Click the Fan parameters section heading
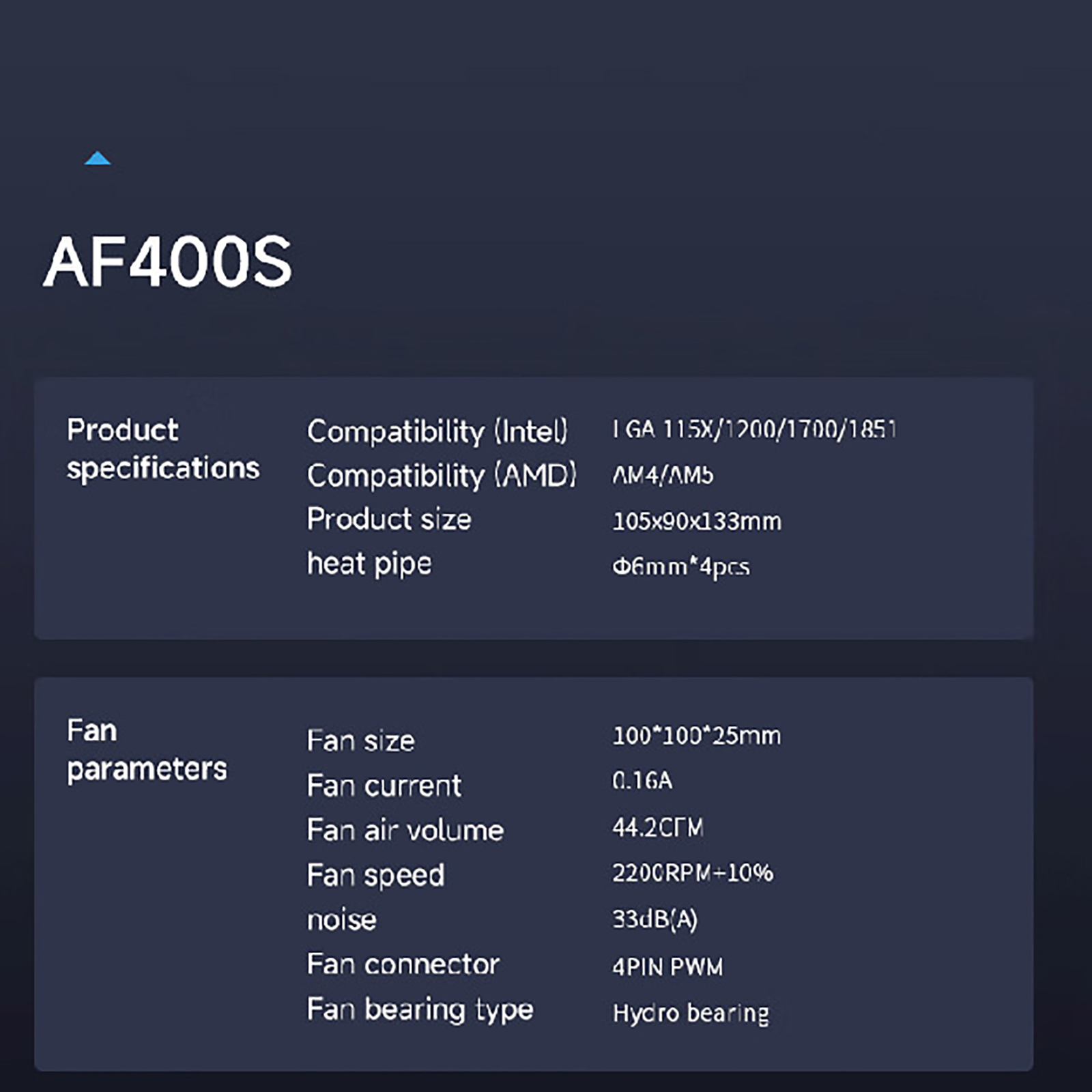 coord(146,749)
